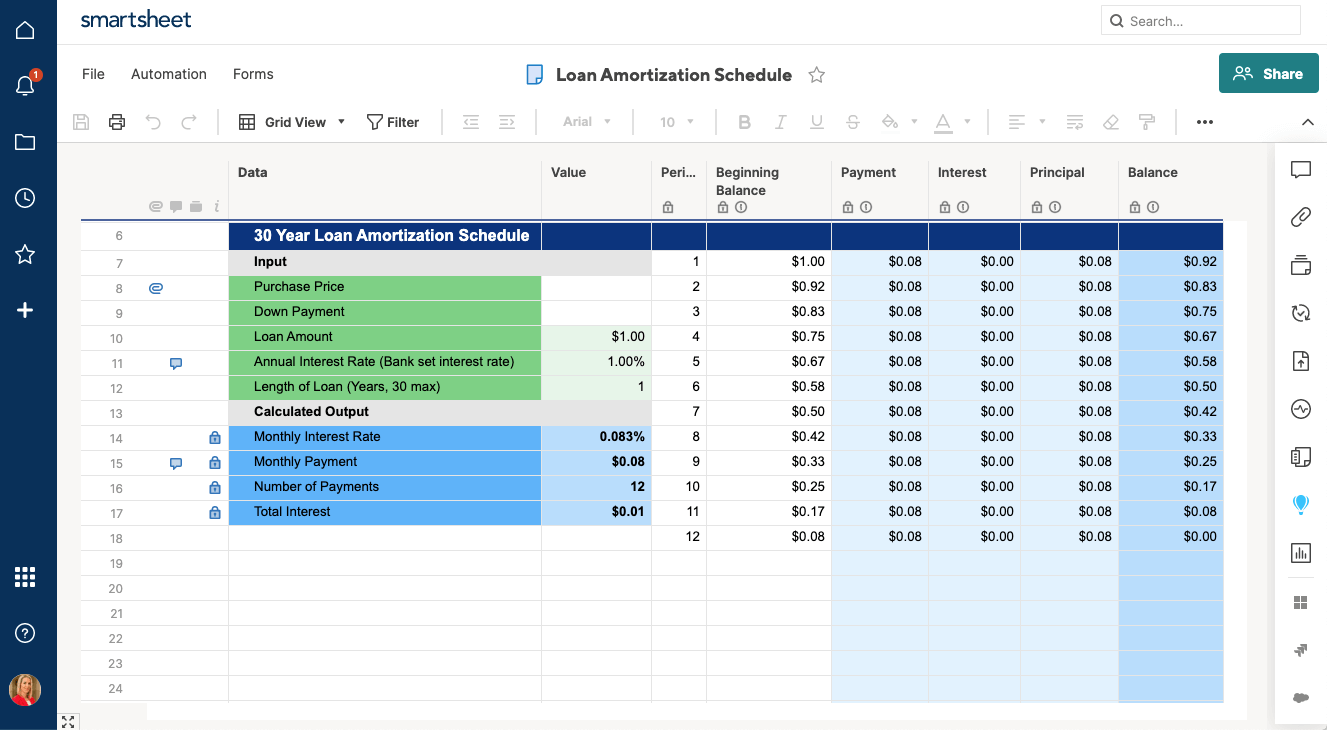Expand the font size dropdown
The height and width of the screenshot is (730, 1327).
(677, 122)
